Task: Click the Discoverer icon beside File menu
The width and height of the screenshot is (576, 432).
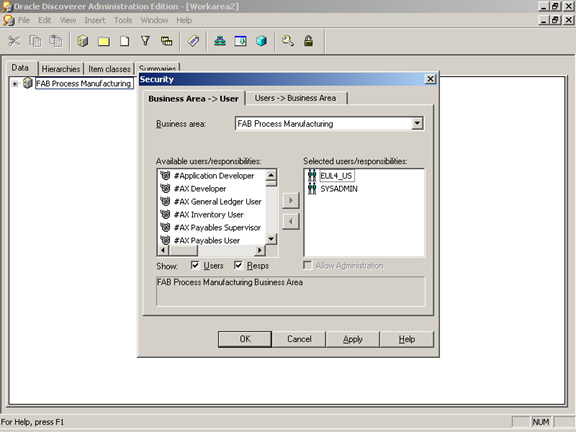Action: click(x=8, y=20)
